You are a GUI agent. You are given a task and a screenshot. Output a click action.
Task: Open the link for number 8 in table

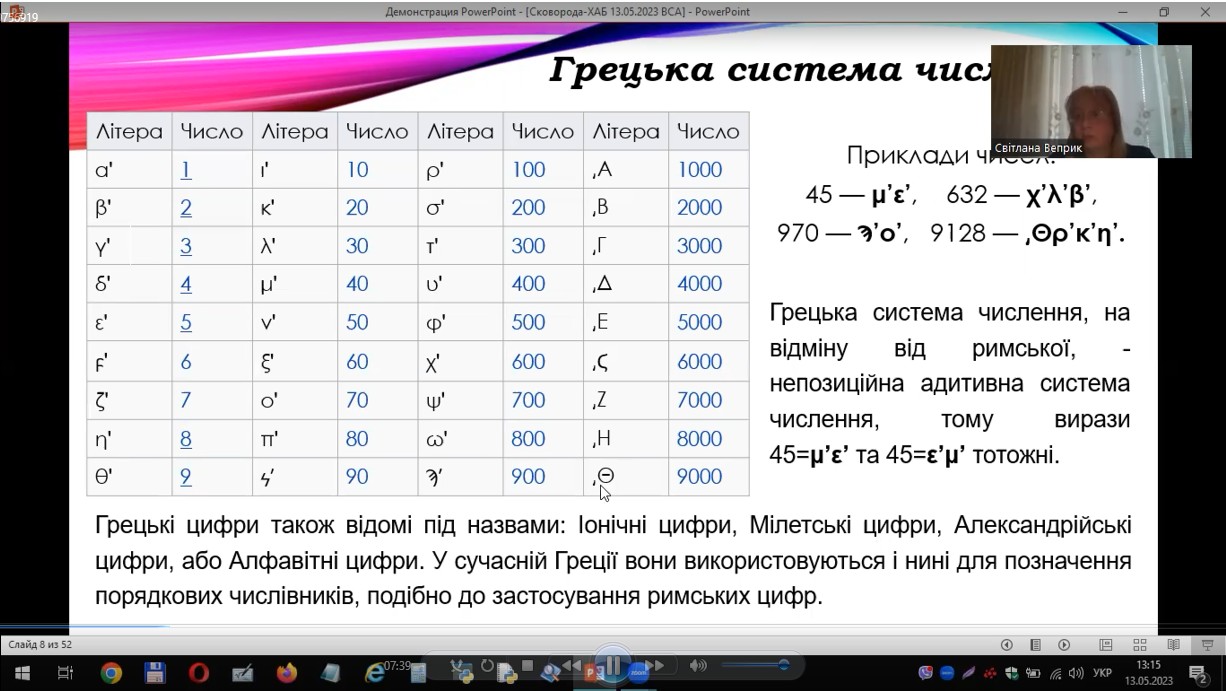[x=186, y=439]
